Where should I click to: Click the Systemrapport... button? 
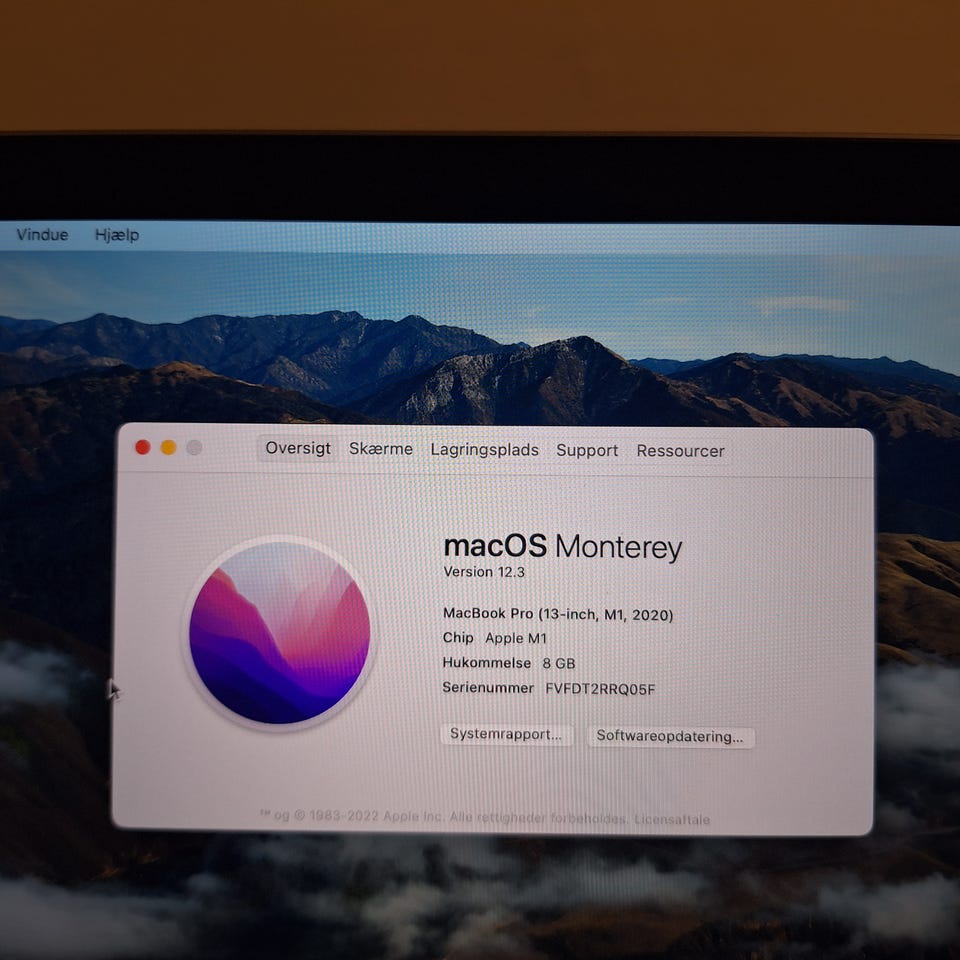tap(506, 734)
